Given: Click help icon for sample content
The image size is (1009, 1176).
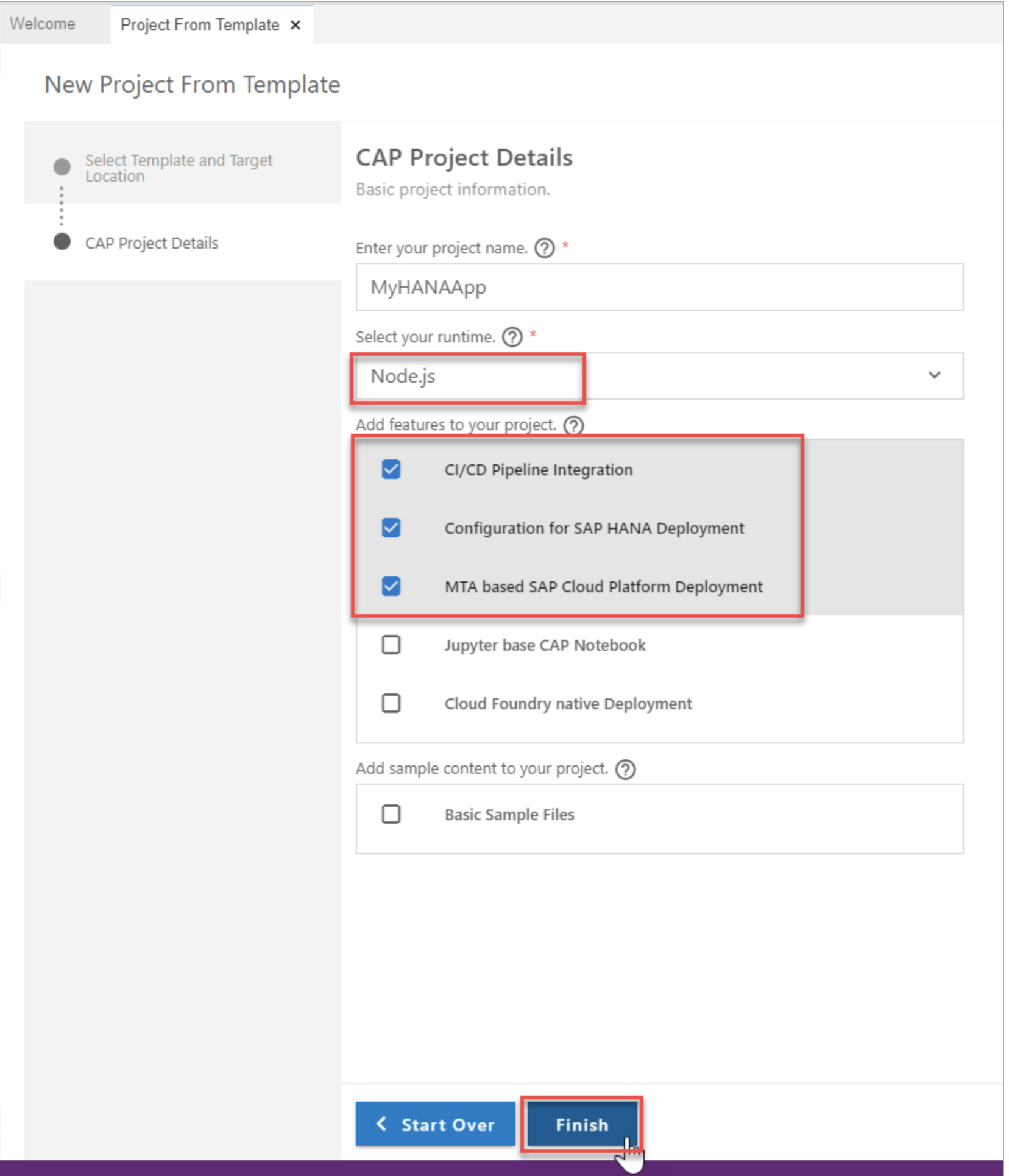Looking at the screenshot, I should 626,769.
